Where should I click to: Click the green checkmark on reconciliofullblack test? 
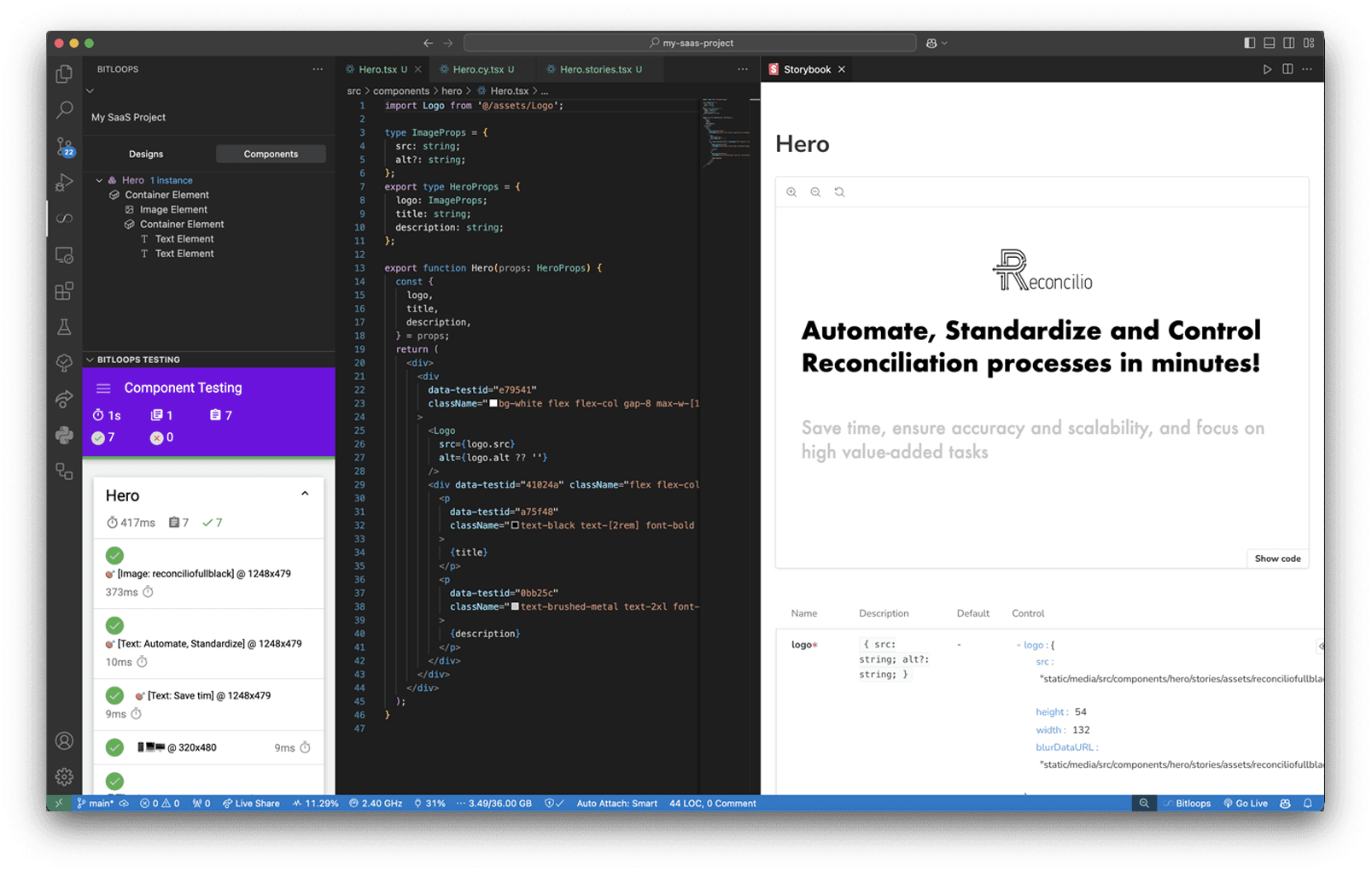[114, 555]
